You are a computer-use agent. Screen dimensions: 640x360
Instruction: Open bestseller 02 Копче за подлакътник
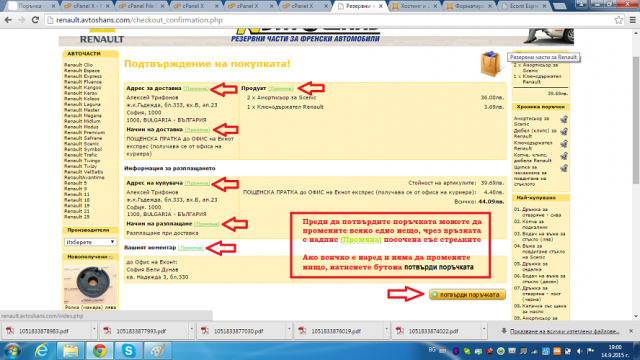tap(535, 224)
